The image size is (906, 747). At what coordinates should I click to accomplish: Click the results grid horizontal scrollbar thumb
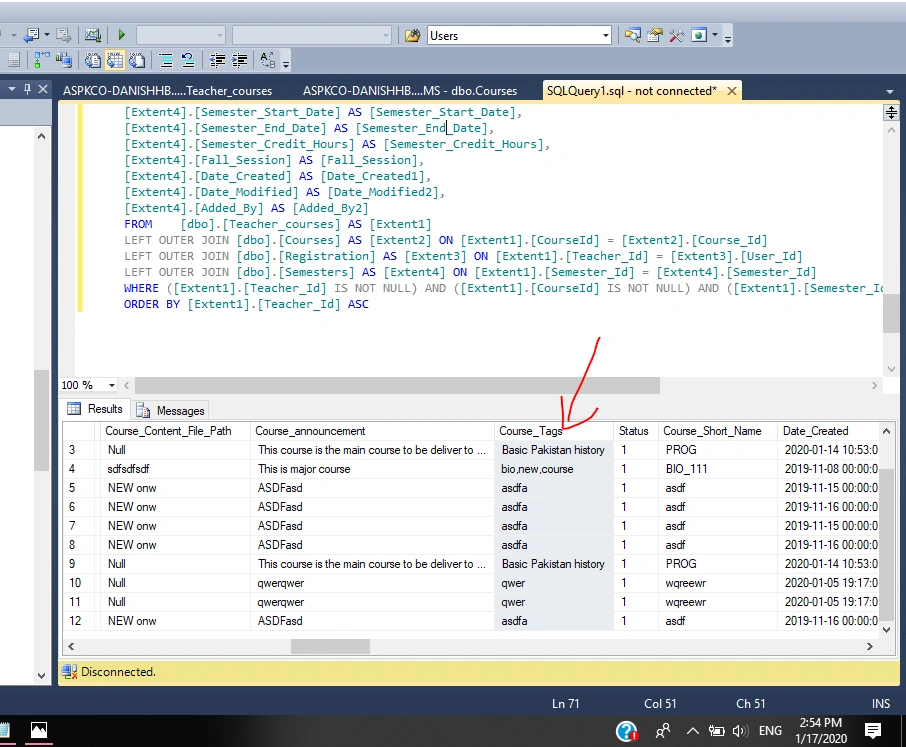click(330, 646)
